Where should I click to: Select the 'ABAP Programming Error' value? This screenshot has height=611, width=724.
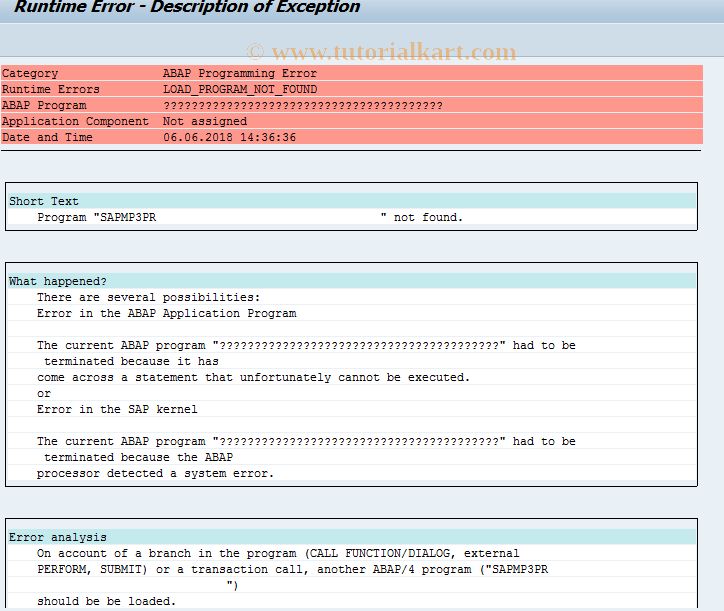[240, 73]
